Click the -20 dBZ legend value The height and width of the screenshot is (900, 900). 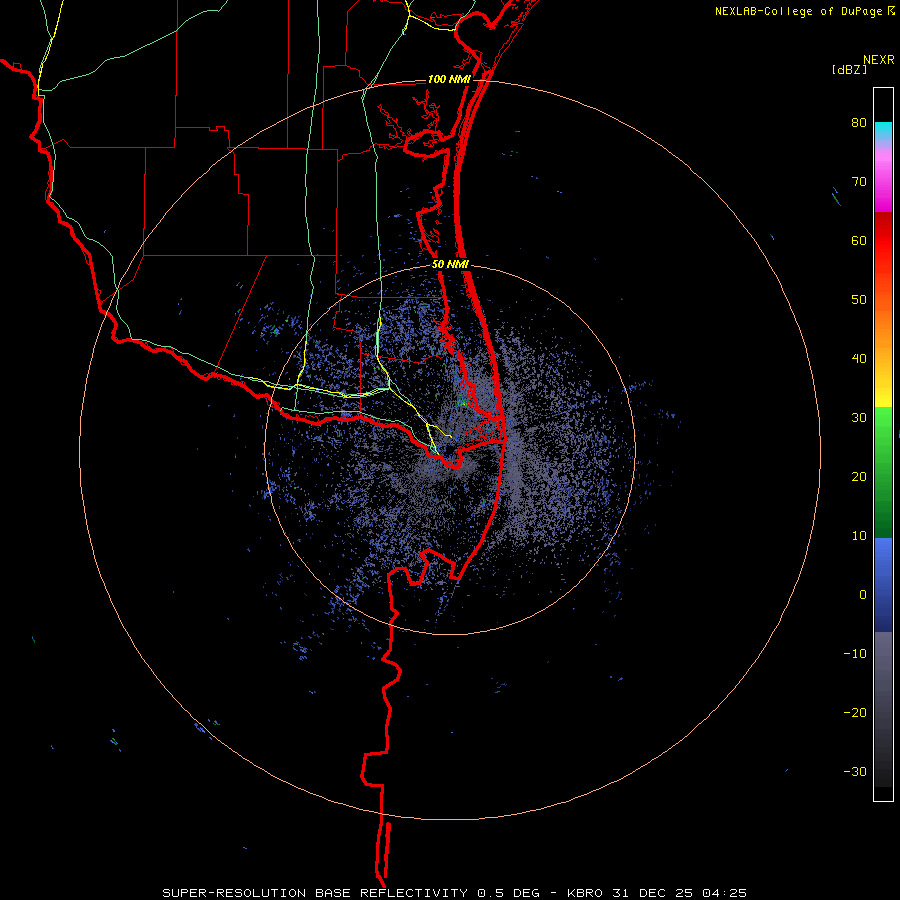click(855, 713)
